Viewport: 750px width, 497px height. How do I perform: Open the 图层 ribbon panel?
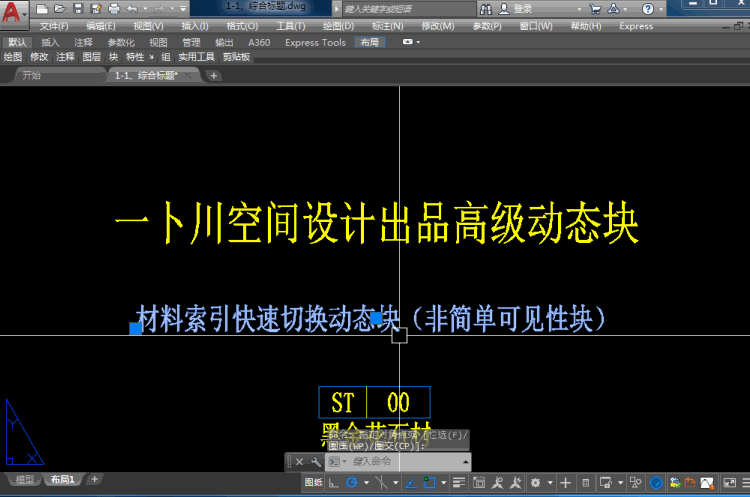pos(91,57)
